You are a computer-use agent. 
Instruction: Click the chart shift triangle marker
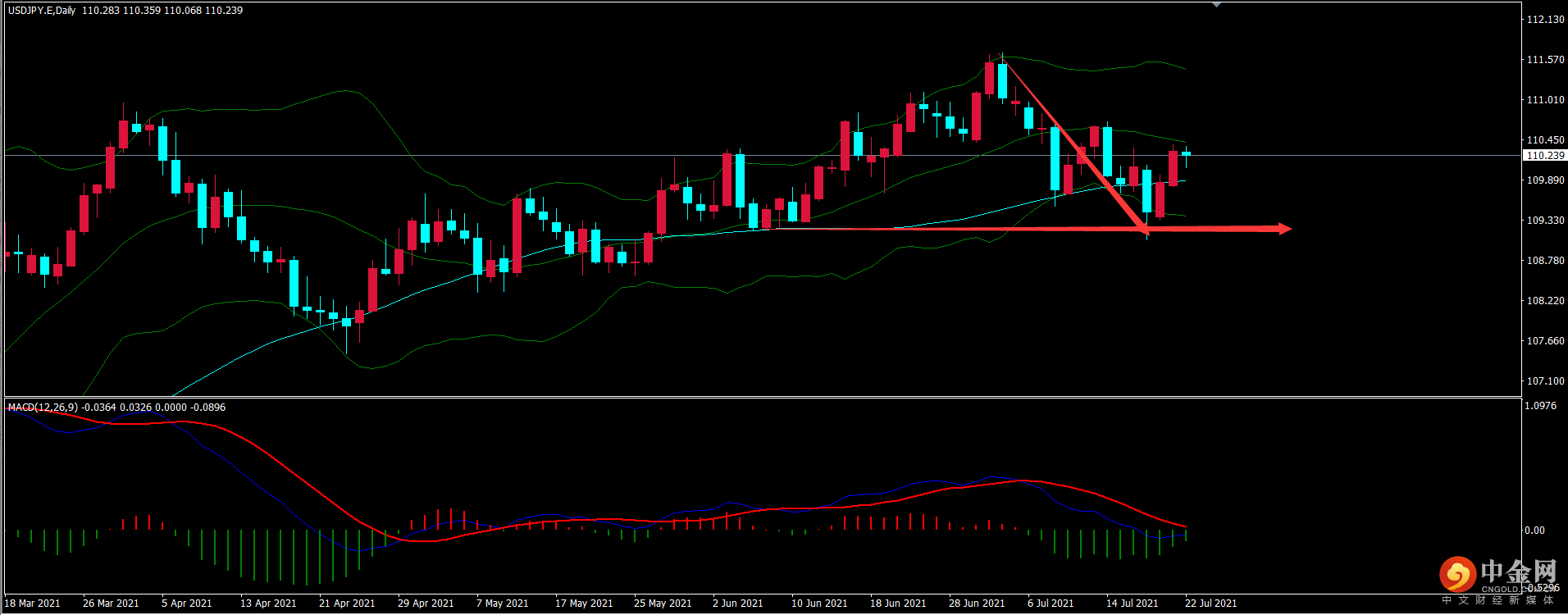(x=1216, y=6)
